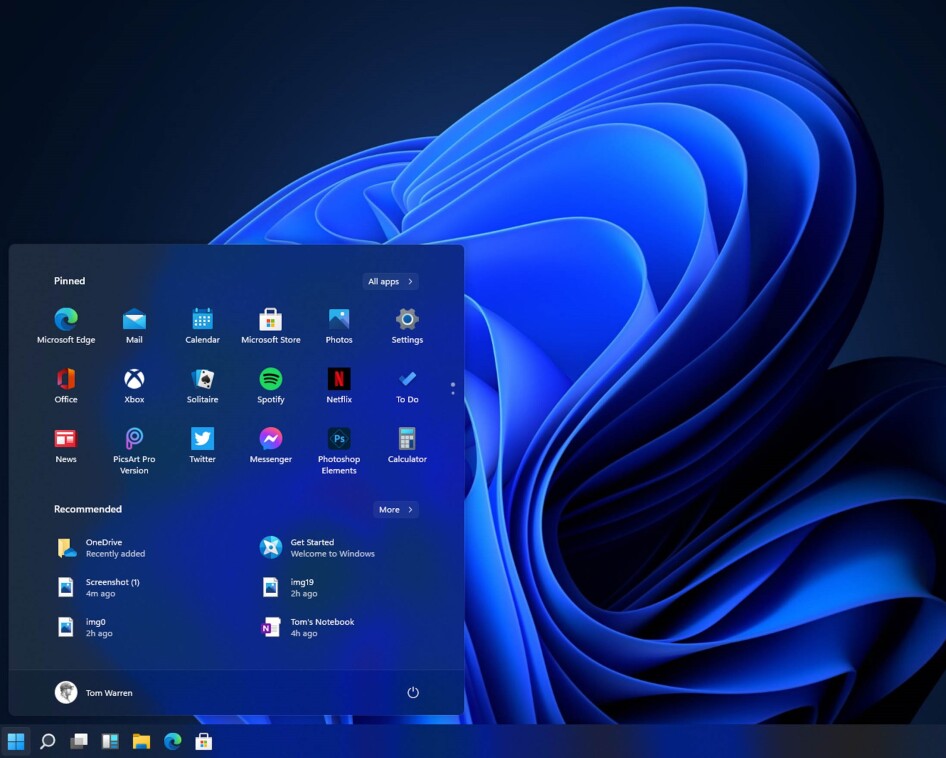
Task: Open the Twitter app
Action: tap(202, 445)
